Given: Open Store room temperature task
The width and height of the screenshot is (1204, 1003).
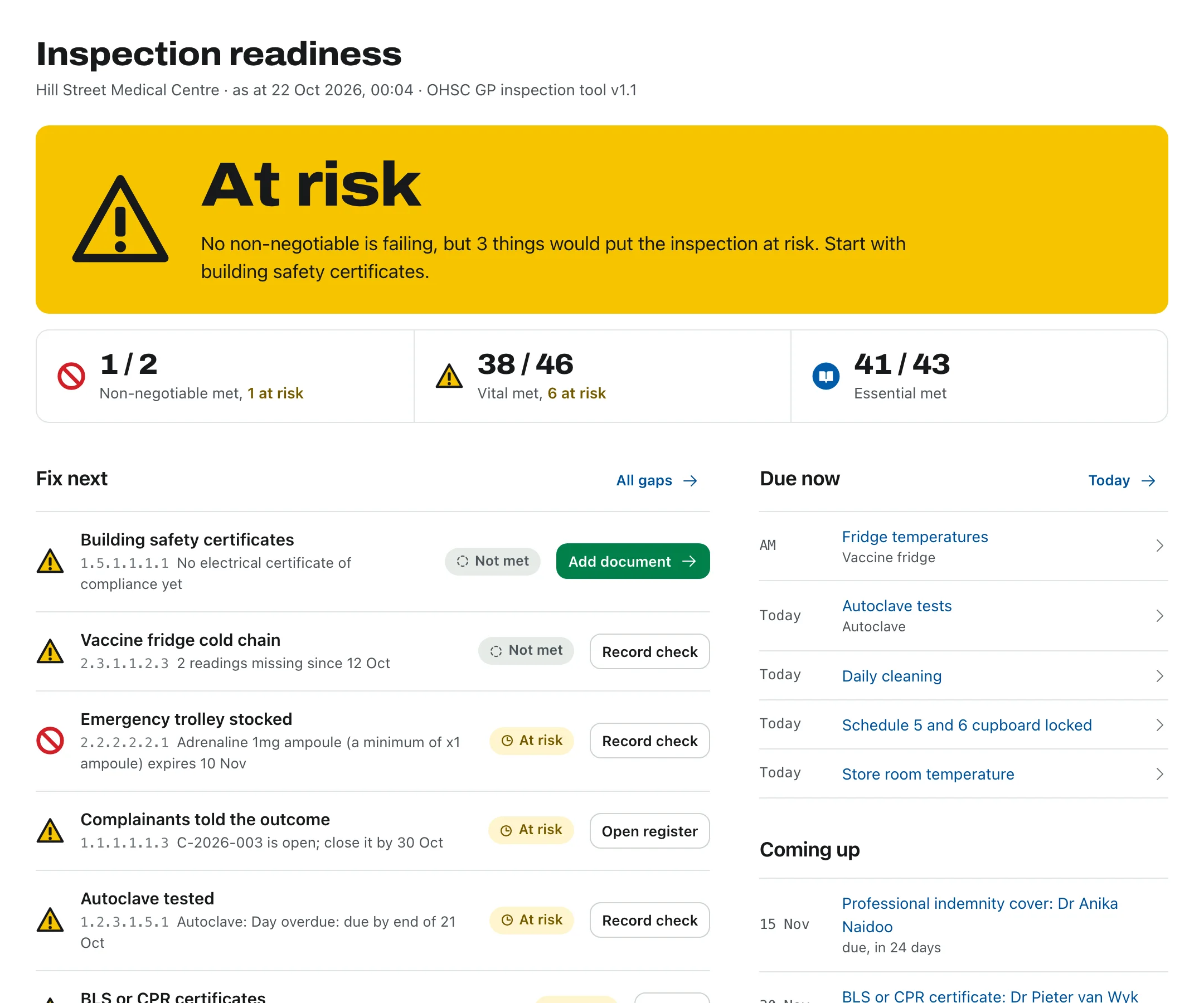Looking at the screenshot, I should click(928, 775).
